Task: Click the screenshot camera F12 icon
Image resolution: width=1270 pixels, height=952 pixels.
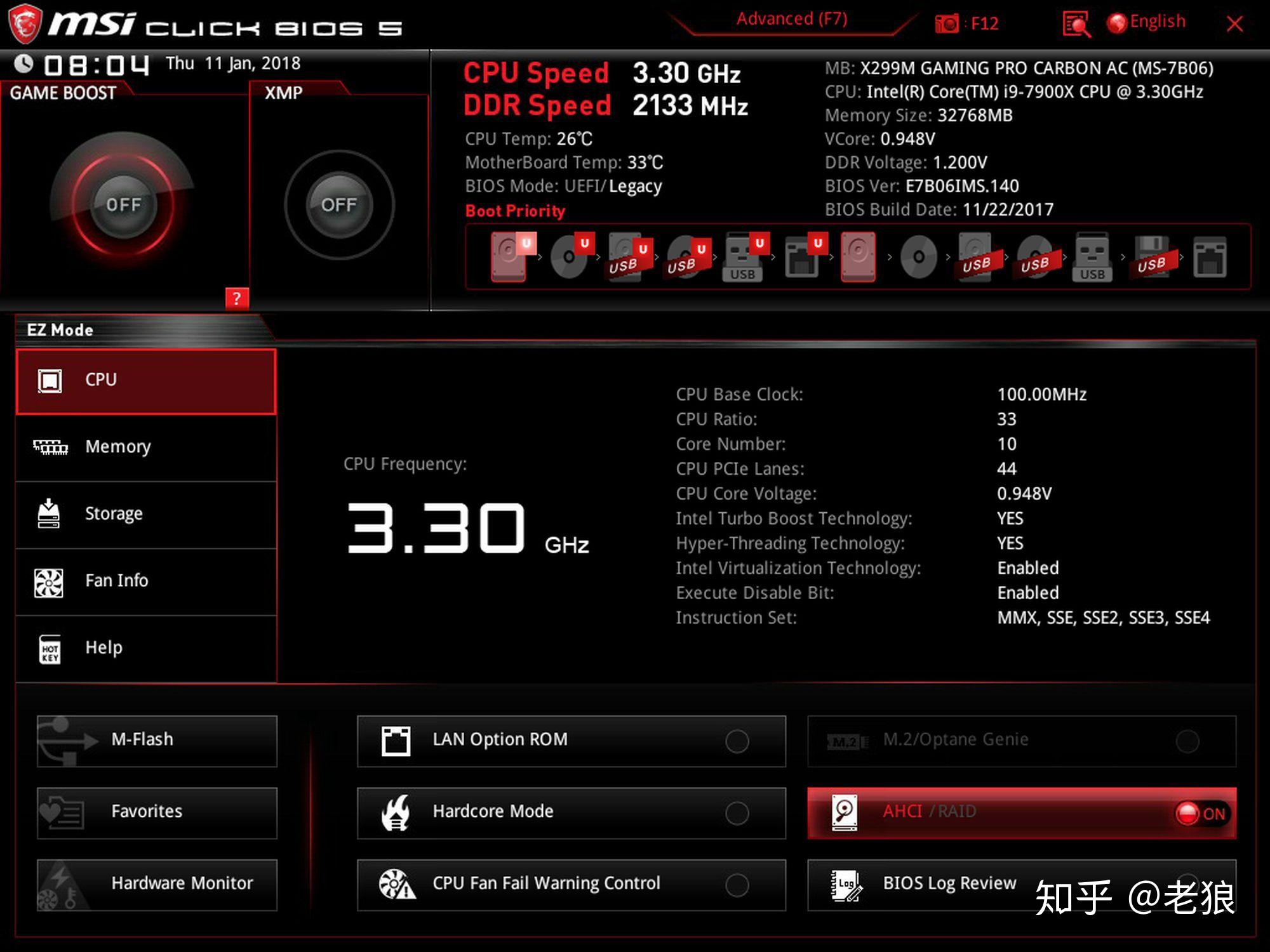Action: 947,24
